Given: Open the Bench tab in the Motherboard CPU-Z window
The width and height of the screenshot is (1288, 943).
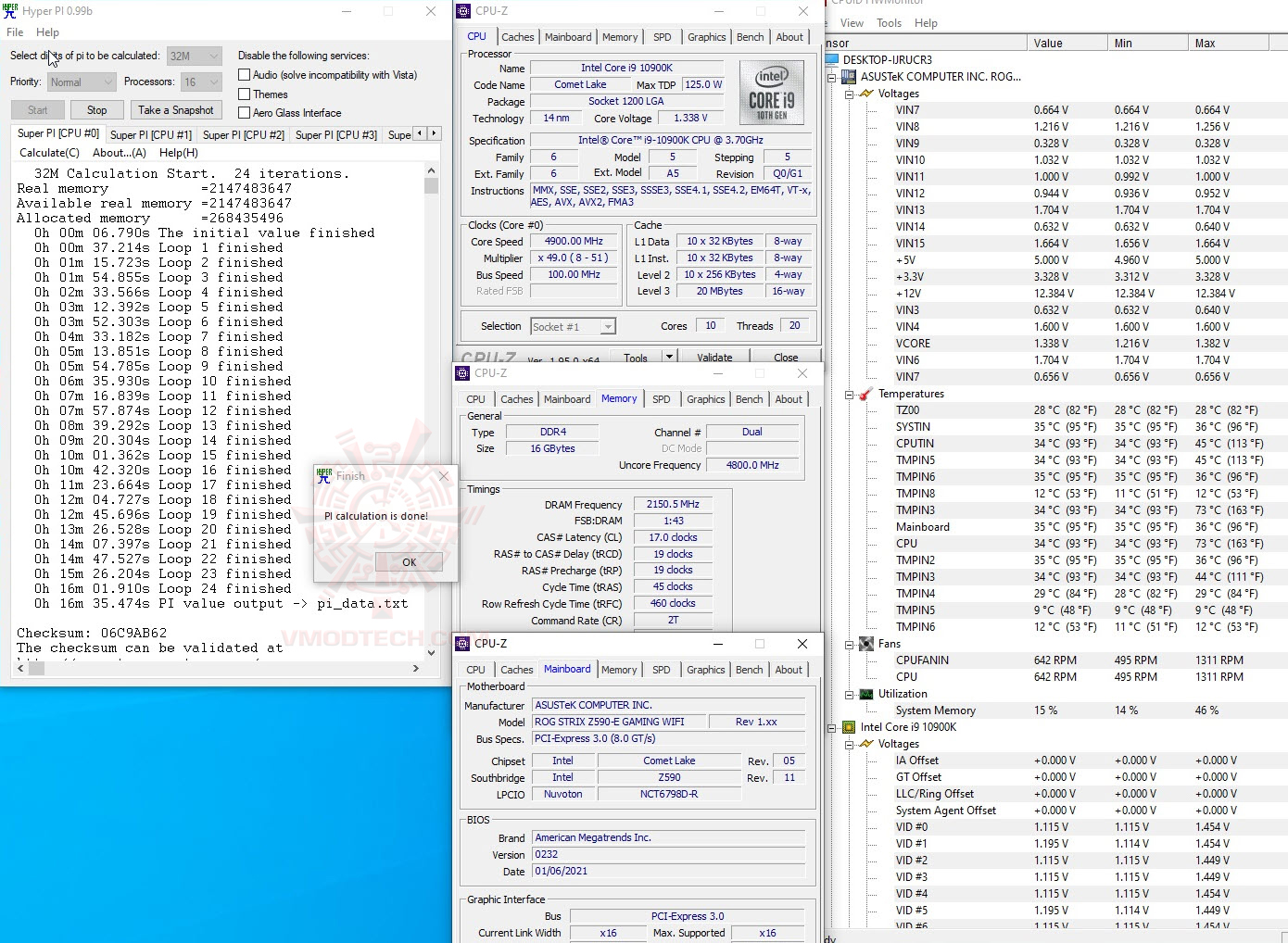Looking at the screenshot, I should tap(750, 670).
